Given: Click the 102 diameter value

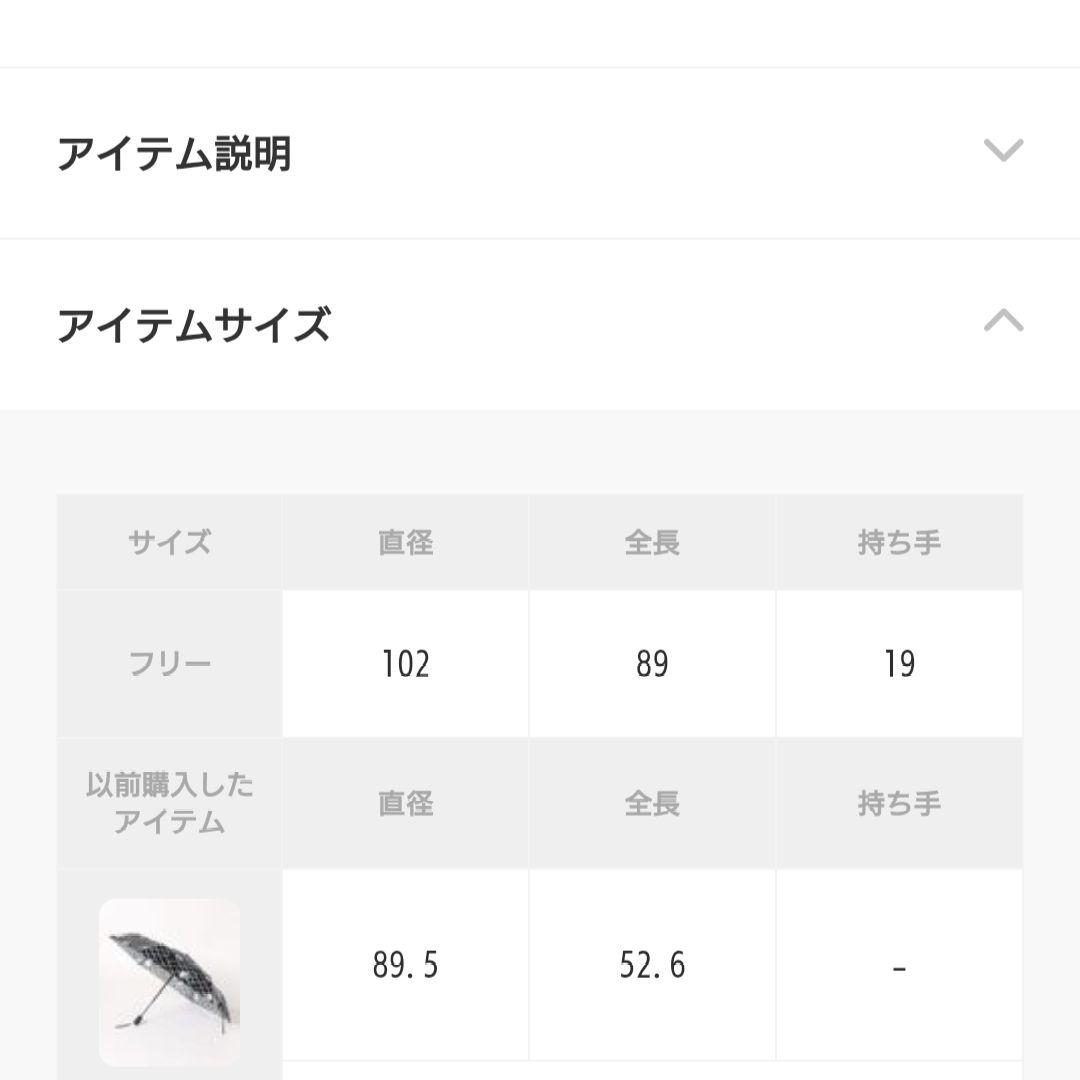Looking at the screenshot, I should pos(405,663).
